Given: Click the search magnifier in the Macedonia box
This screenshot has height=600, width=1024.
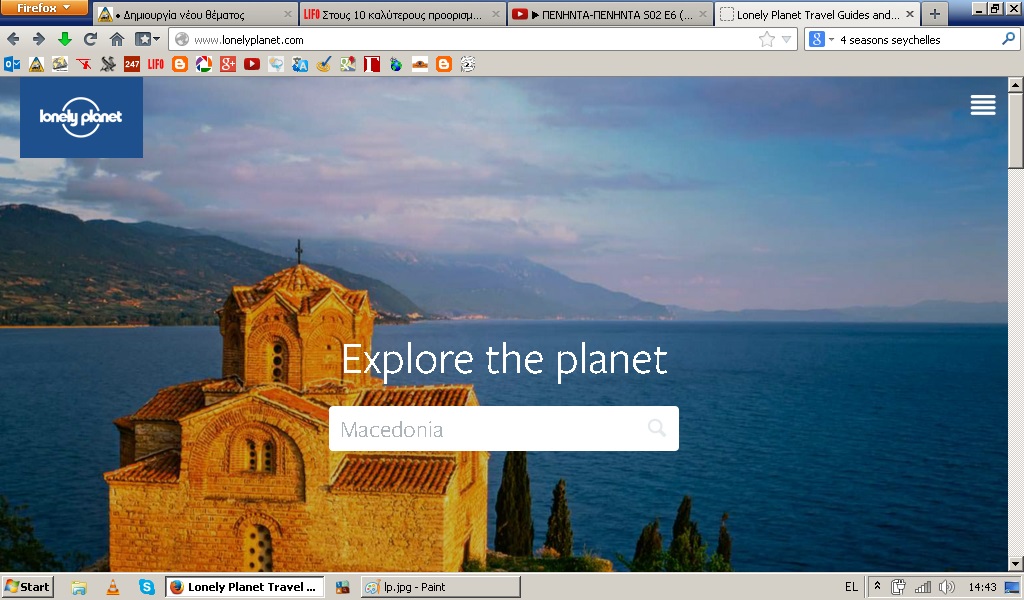Looking at the screenshot, I should (x=657, y=428).
